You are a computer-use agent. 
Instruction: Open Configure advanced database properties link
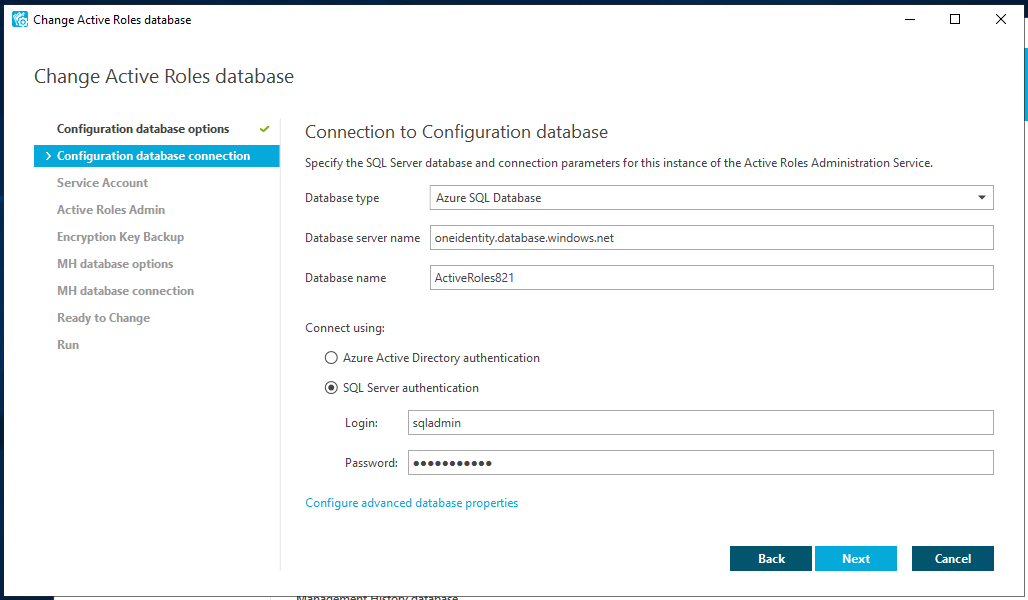tap(412, 503)
